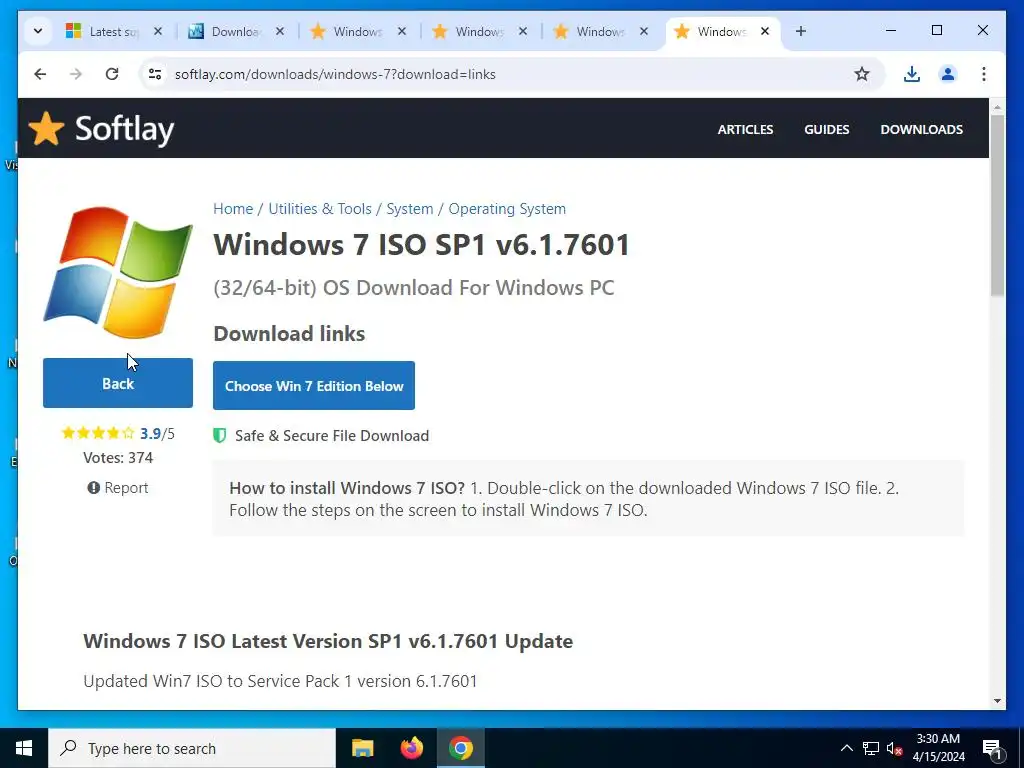1024x768 pixels.
Task: Open the network tray icon
Action: pyautogui.click(x=871, y=748)
